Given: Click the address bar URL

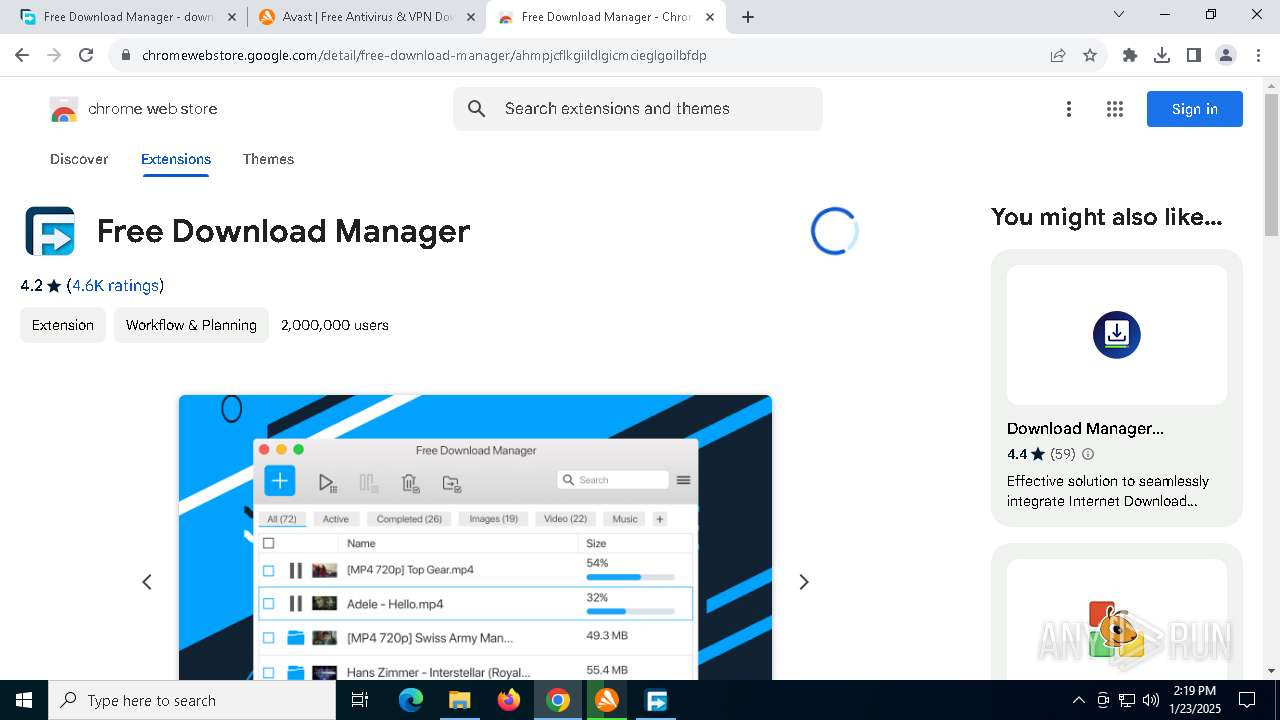Looking at the screenshot, I should point(424,55).
